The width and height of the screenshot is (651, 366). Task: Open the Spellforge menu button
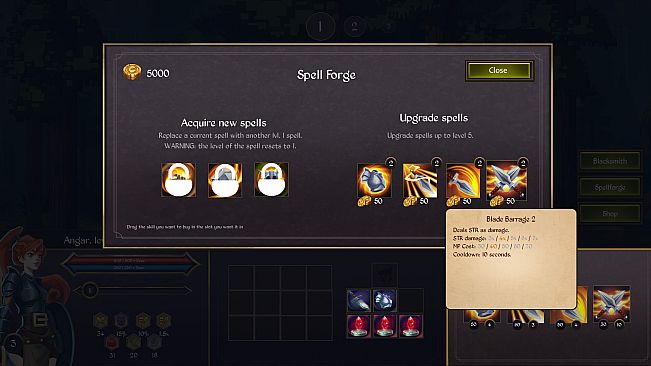coord(609,187)
